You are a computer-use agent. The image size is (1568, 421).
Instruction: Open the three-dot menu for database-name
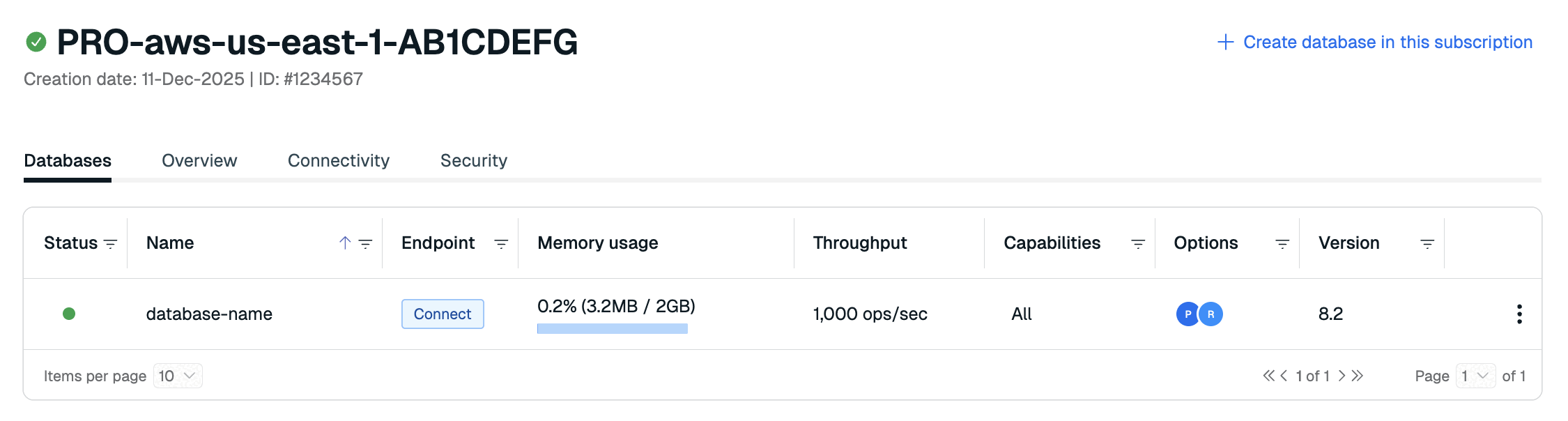pos(1519,314)
